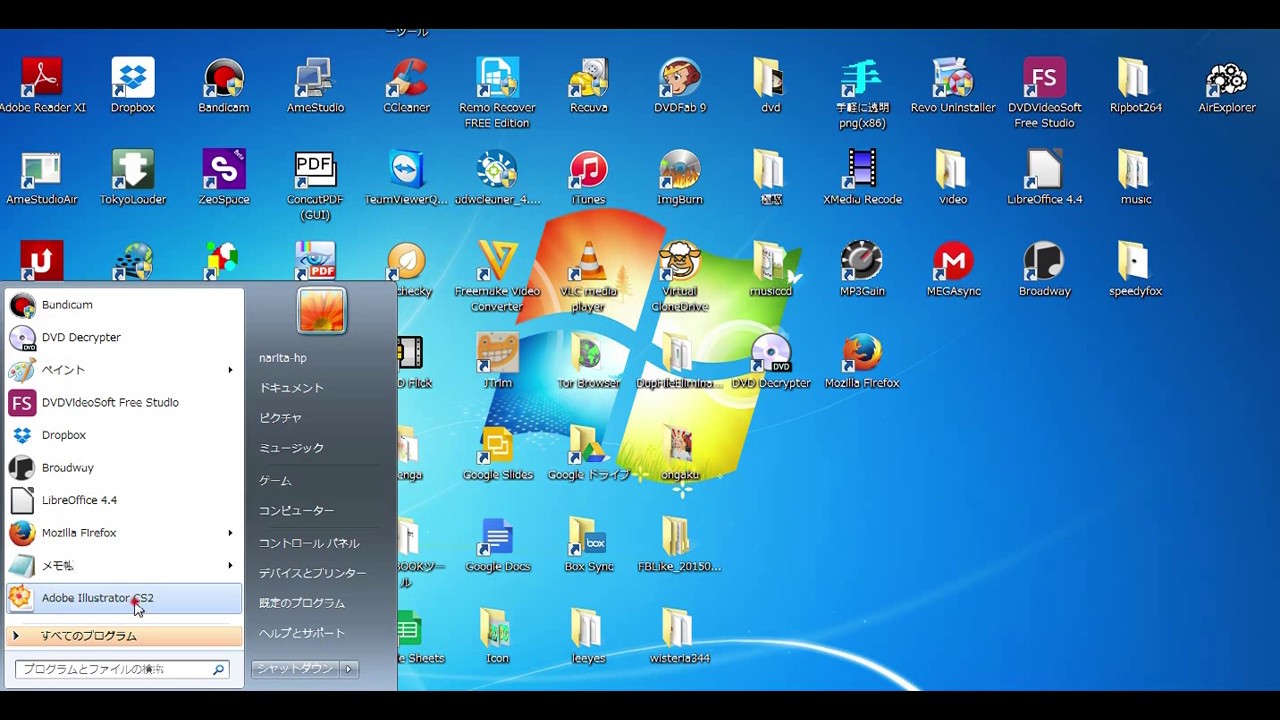Viewport: 1280px width, 720px height.
Task: Click the program and file search box
Action: tap(122, 669)
